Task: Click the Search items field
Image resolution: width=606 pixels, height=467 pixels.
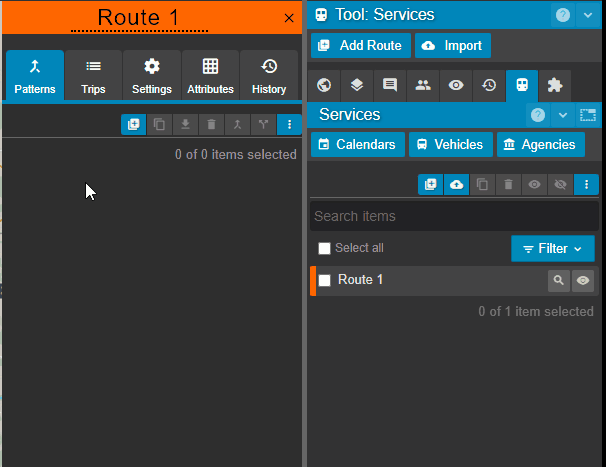Action: point(454,216)
